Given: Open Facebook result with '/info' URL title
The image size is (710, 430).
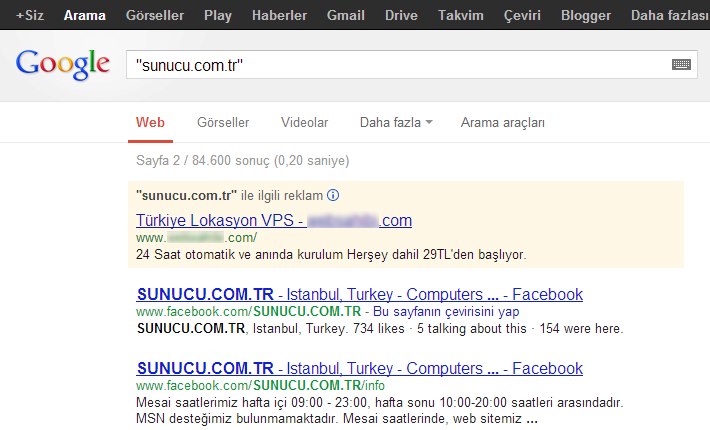Looking at the screenshot, I should 360,368.
